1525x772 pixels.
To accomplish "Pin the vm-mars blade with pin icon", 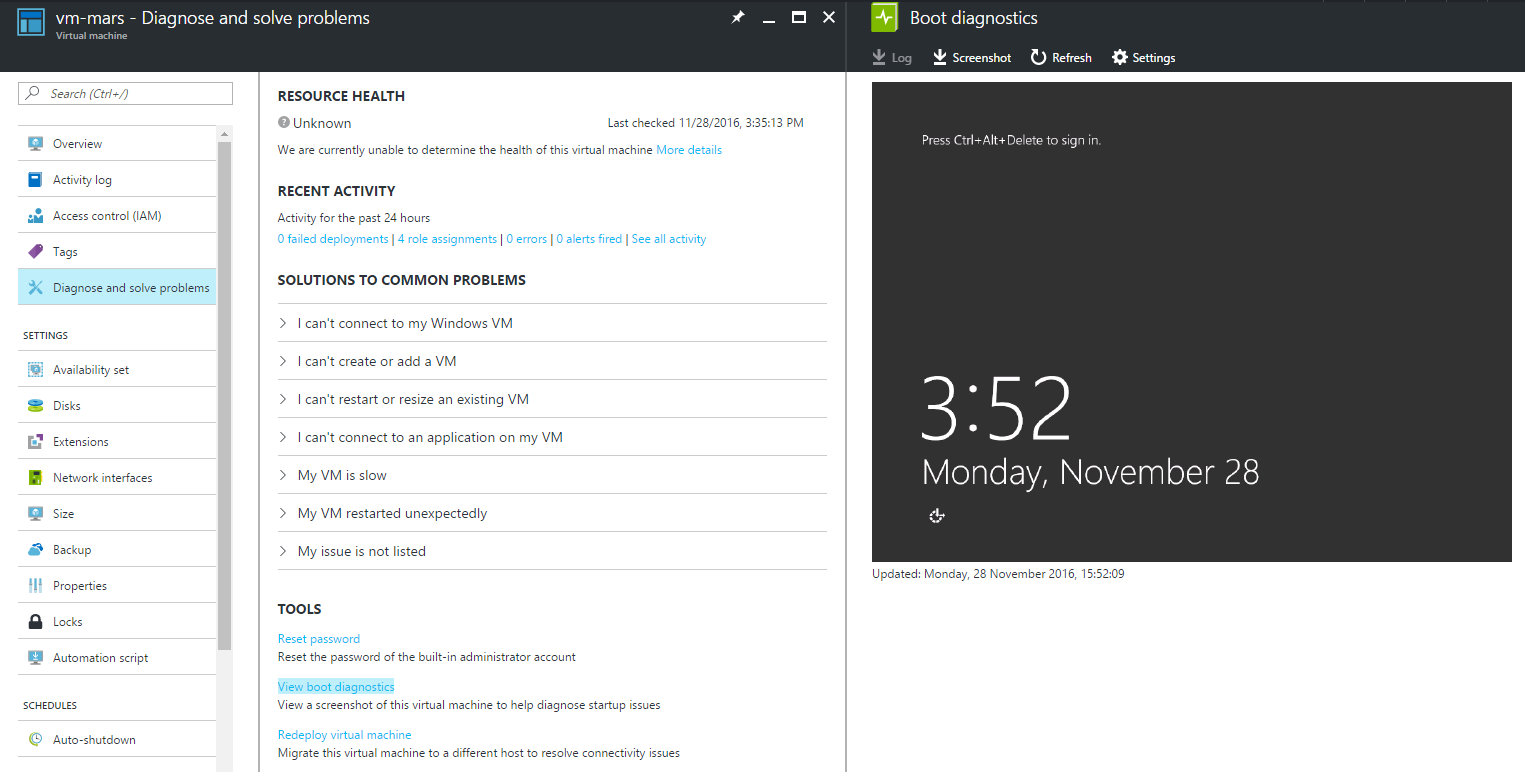I will 738,17.
